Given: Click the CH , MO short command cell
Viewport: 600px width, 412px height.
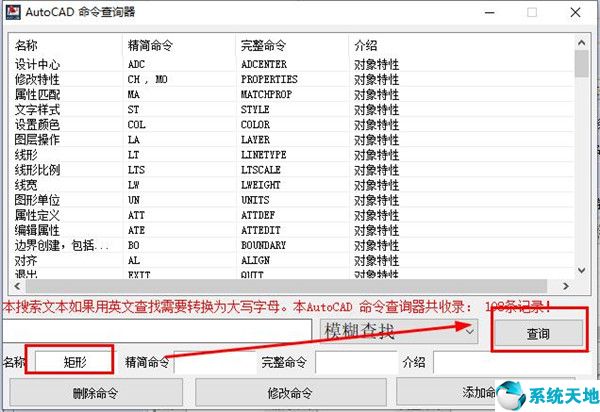Looking at the screenshot, I should (x=147, y=80).
